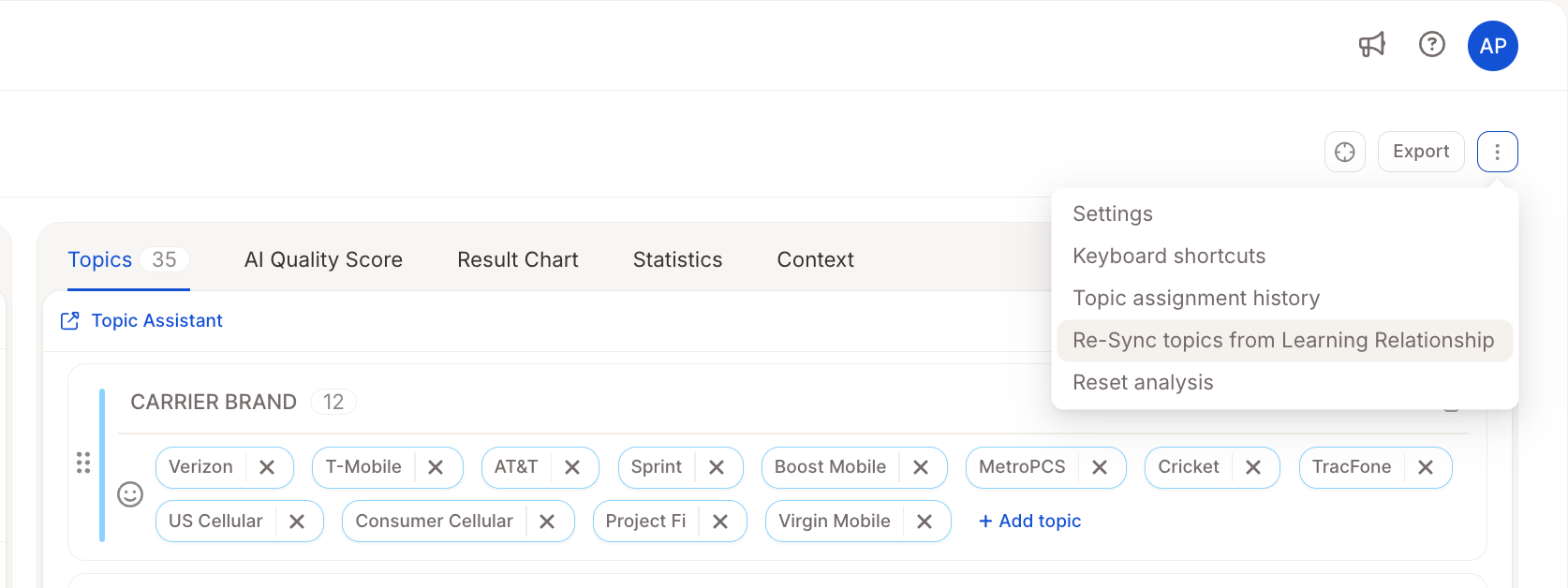Screen dimensions: 1568x588
Task: Select the Boost Mobile topic chip
Action: [830, 467]
